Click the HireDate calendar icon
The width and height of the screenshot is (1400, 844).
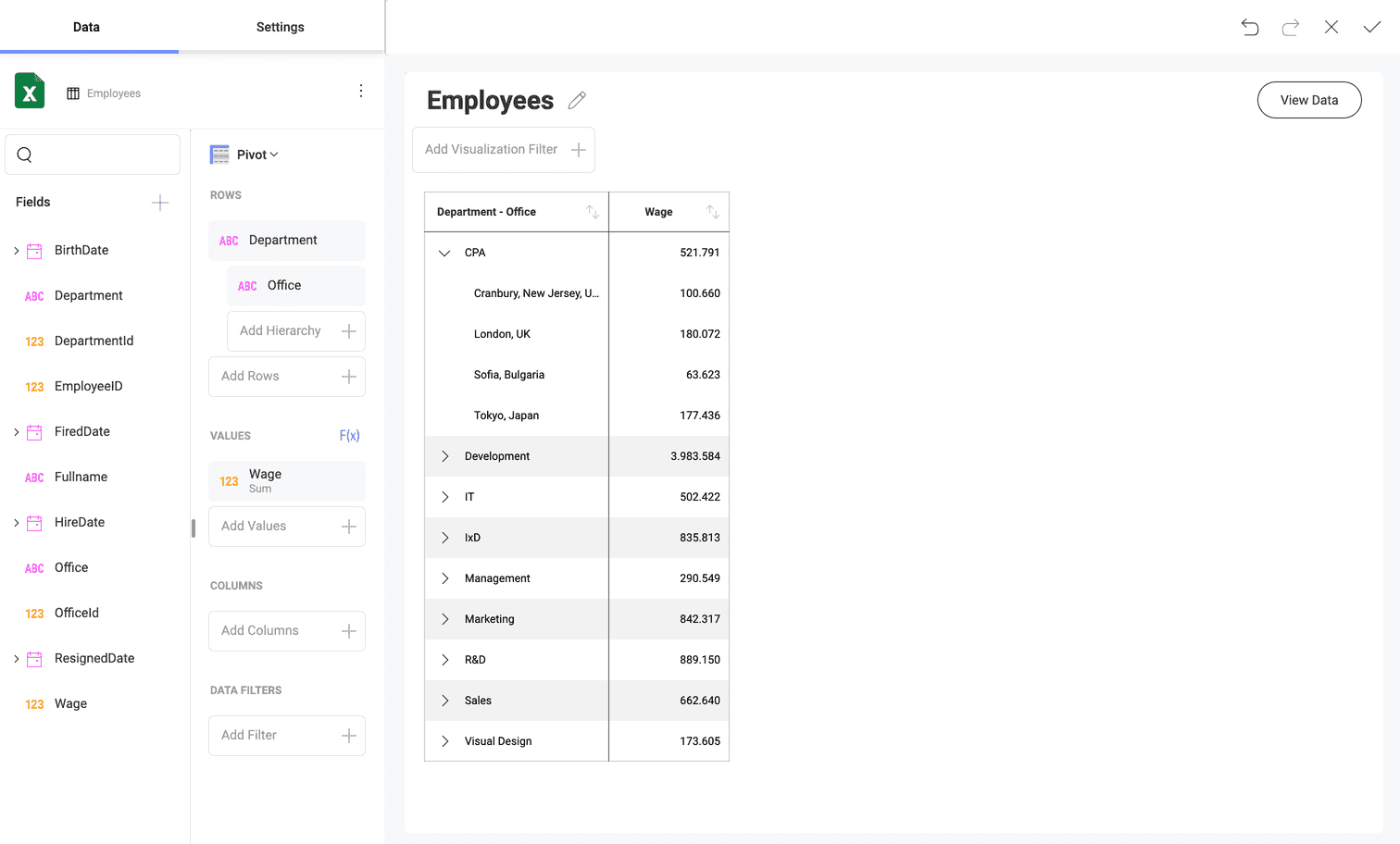tap(34, 523)
